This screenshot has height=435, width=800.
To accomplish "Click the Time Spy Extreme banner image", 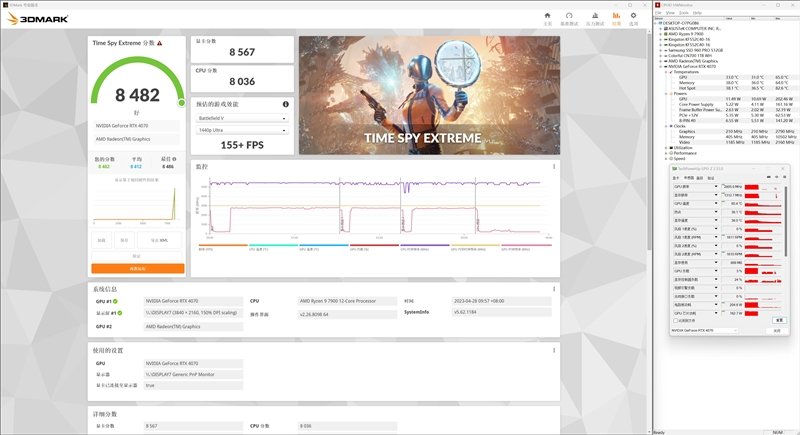I will [x=429, y=95].
